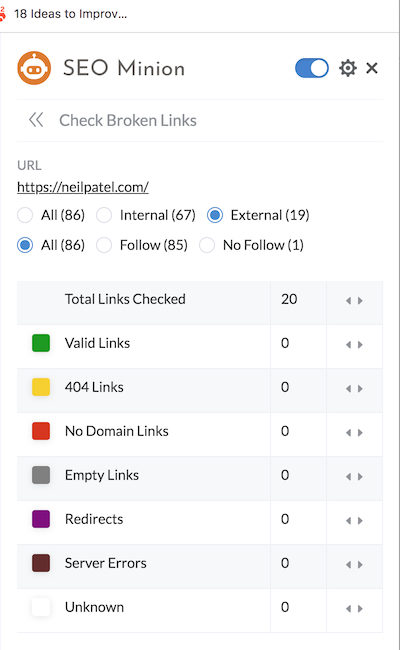Click the next arrow for Empty Links
This screenshot has height=650, width=400.
coord(360,477)
